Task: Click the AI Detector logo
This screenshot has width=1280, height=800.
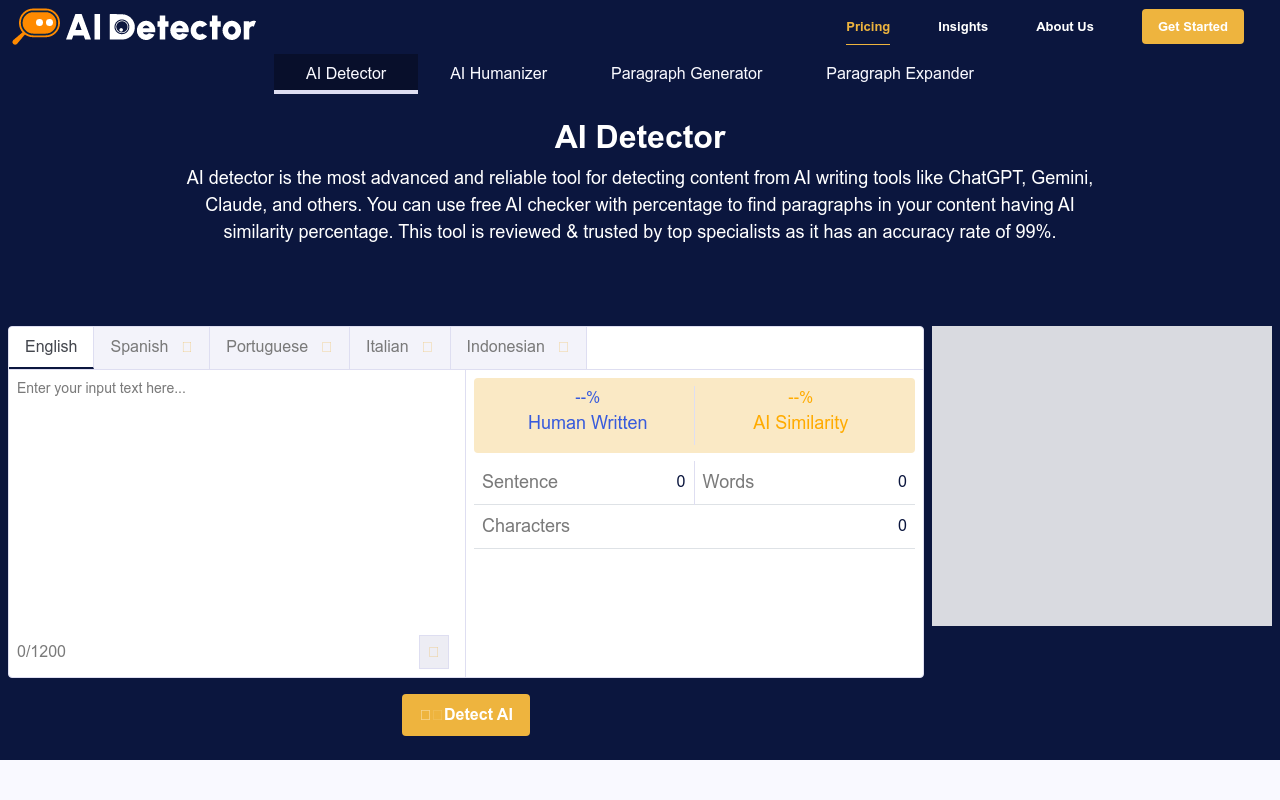Action: (x=134, y=27)
